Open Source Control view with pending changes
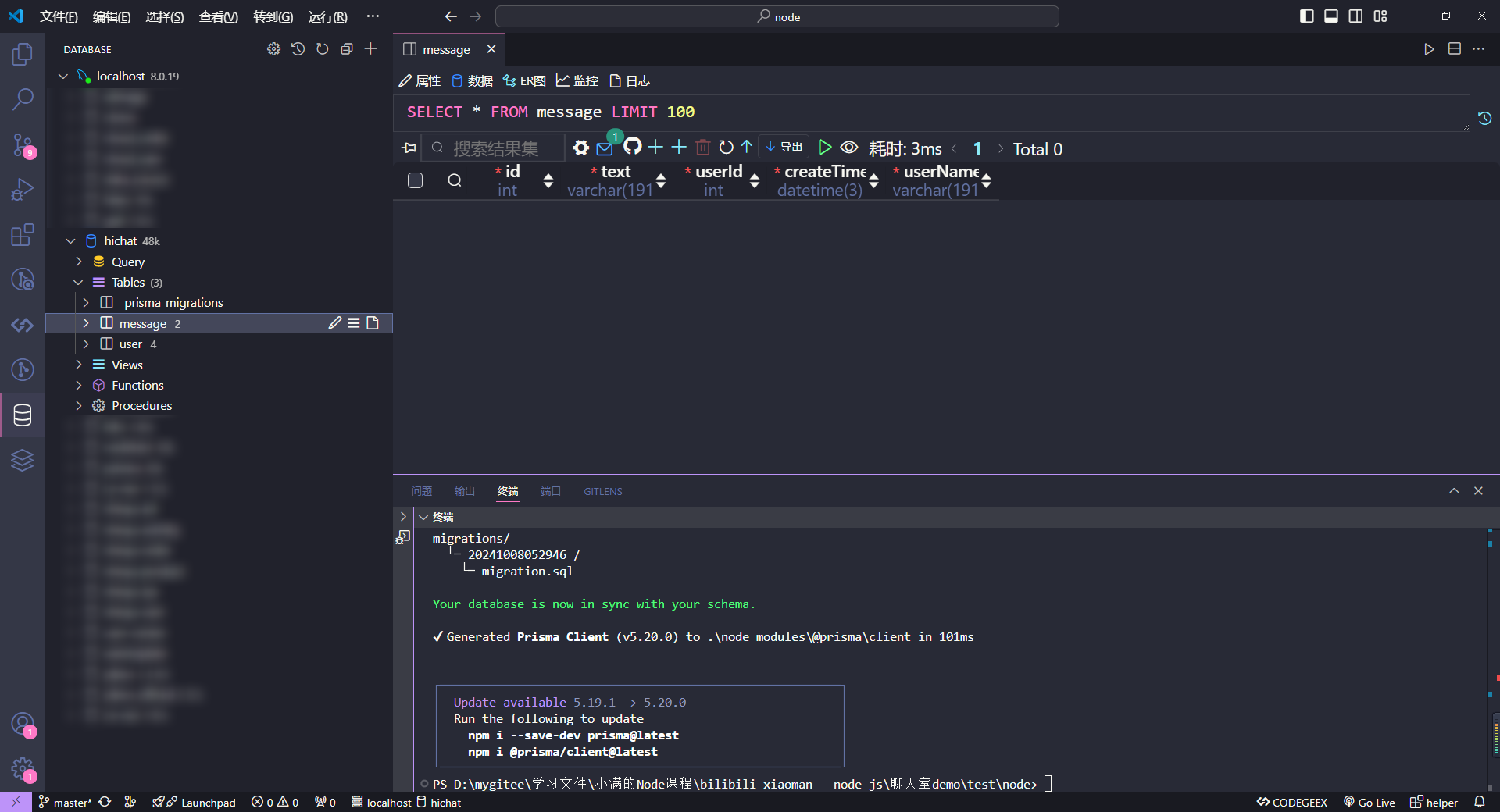 pyautogui.click(x=23, y=144)
